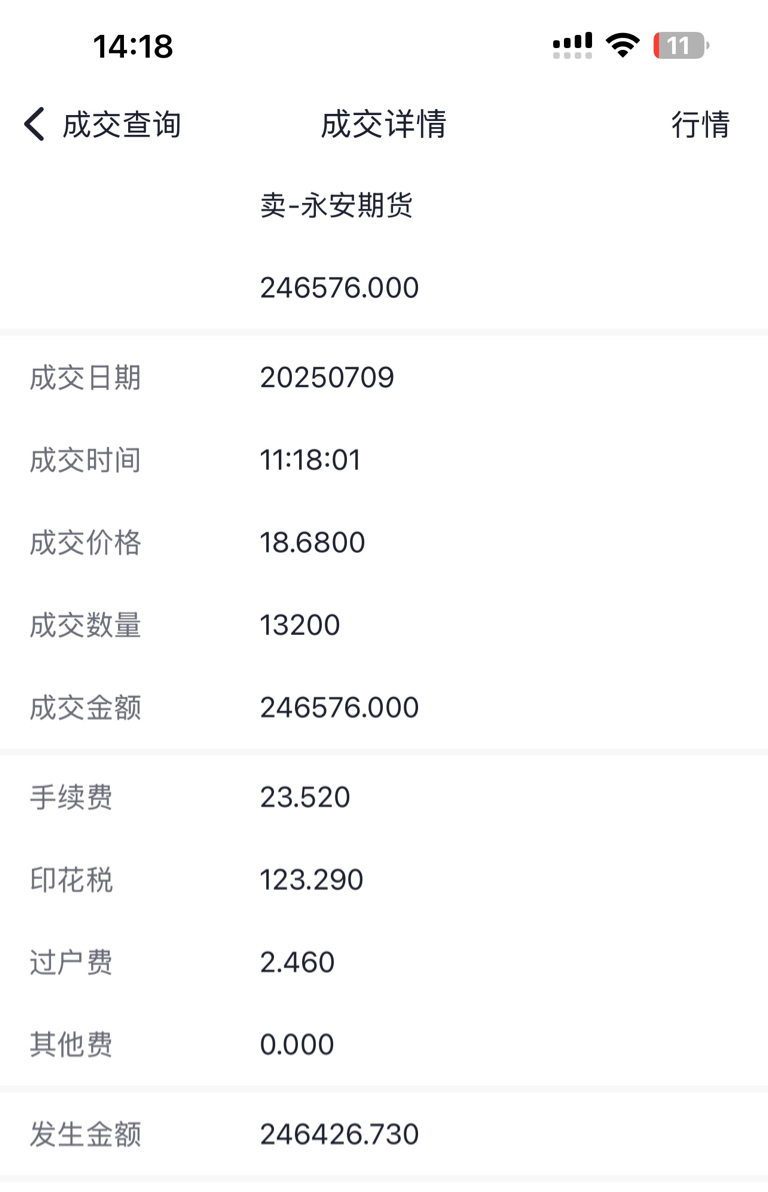Select the header amount 246576.000

coord(339,287)
